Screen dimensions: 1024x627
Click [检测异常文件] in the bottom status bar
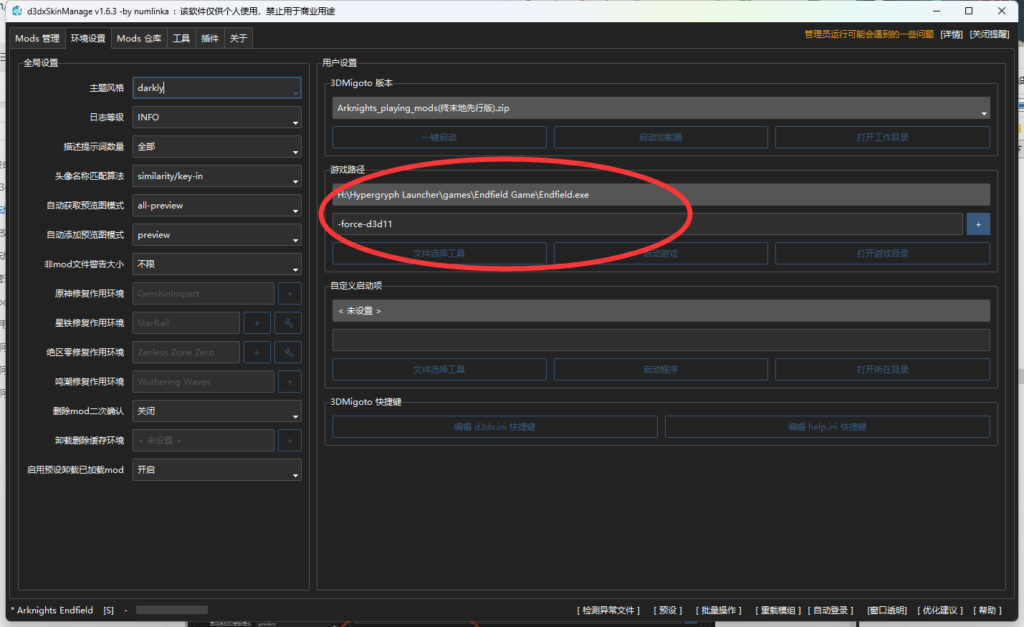[609, 610]
